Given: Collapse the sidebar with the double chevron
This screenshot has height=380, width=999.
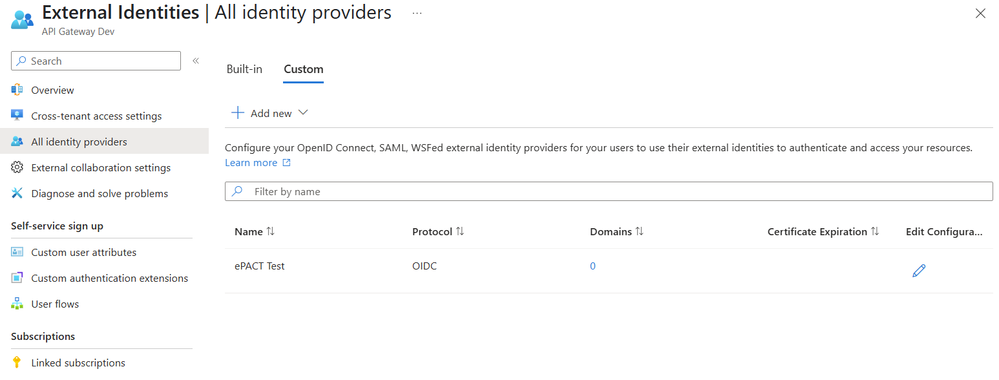Looking at the screenshot, I should [196, 61].
